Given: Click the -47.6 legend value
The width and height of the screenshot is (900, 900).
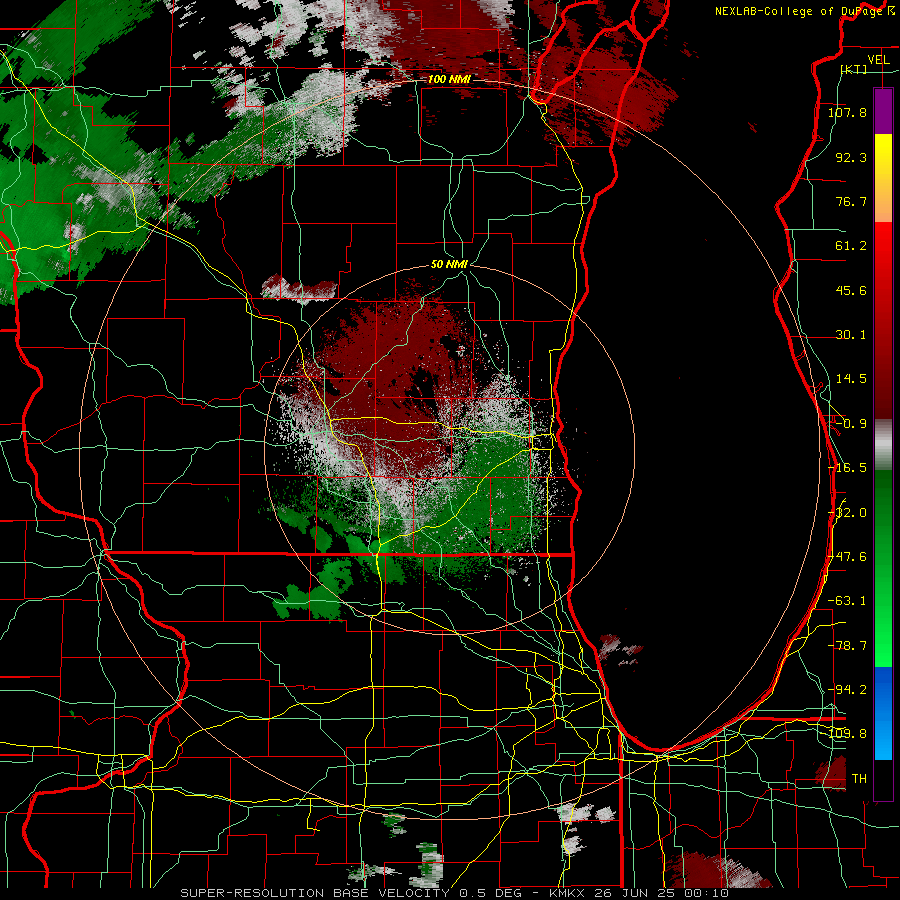Looking at the screenshot, I should (847, 557).
